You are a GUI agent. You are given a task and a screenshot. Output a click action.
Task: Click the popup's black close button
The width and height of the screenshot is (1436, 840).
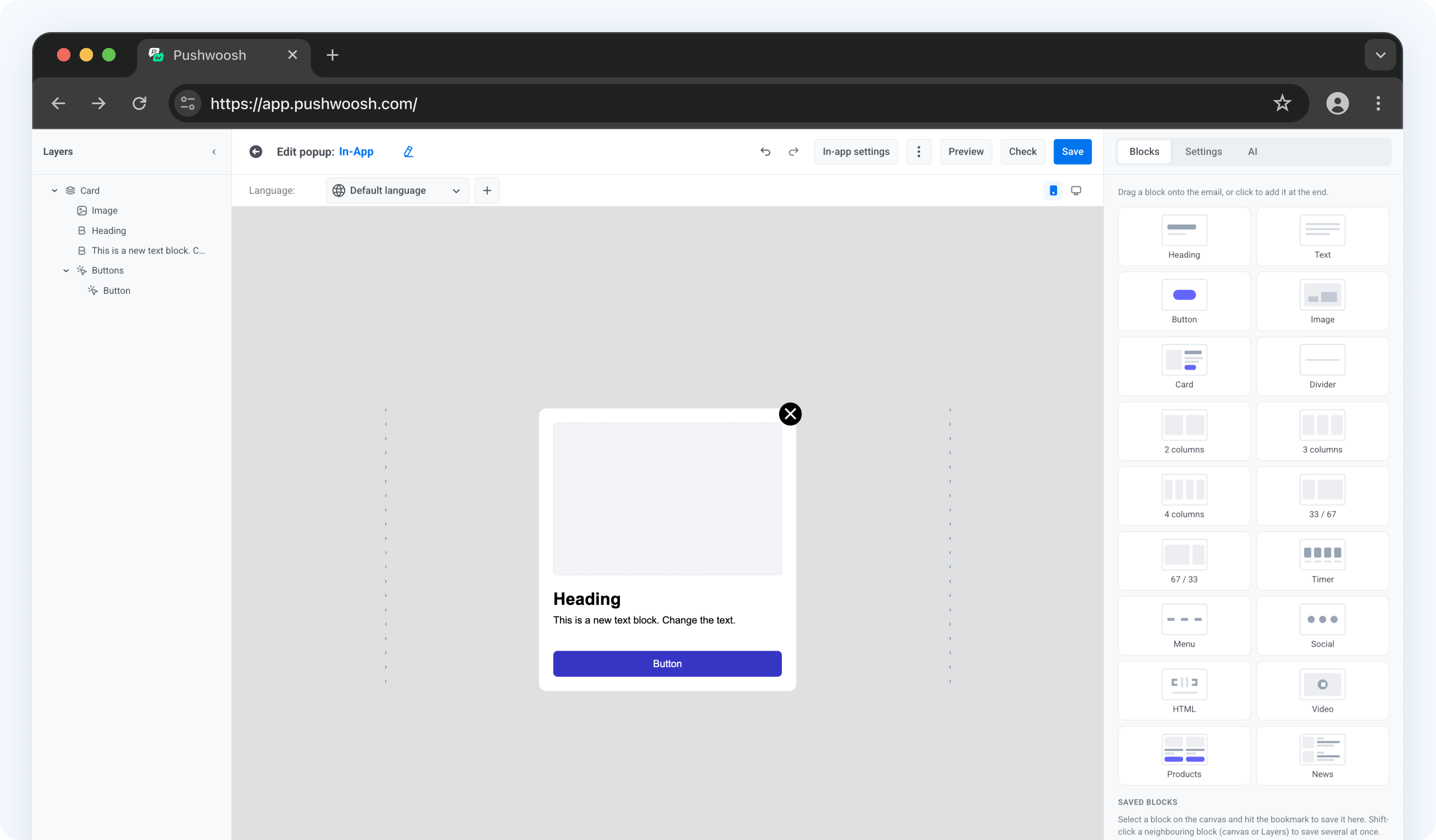(x=790, y=414)
